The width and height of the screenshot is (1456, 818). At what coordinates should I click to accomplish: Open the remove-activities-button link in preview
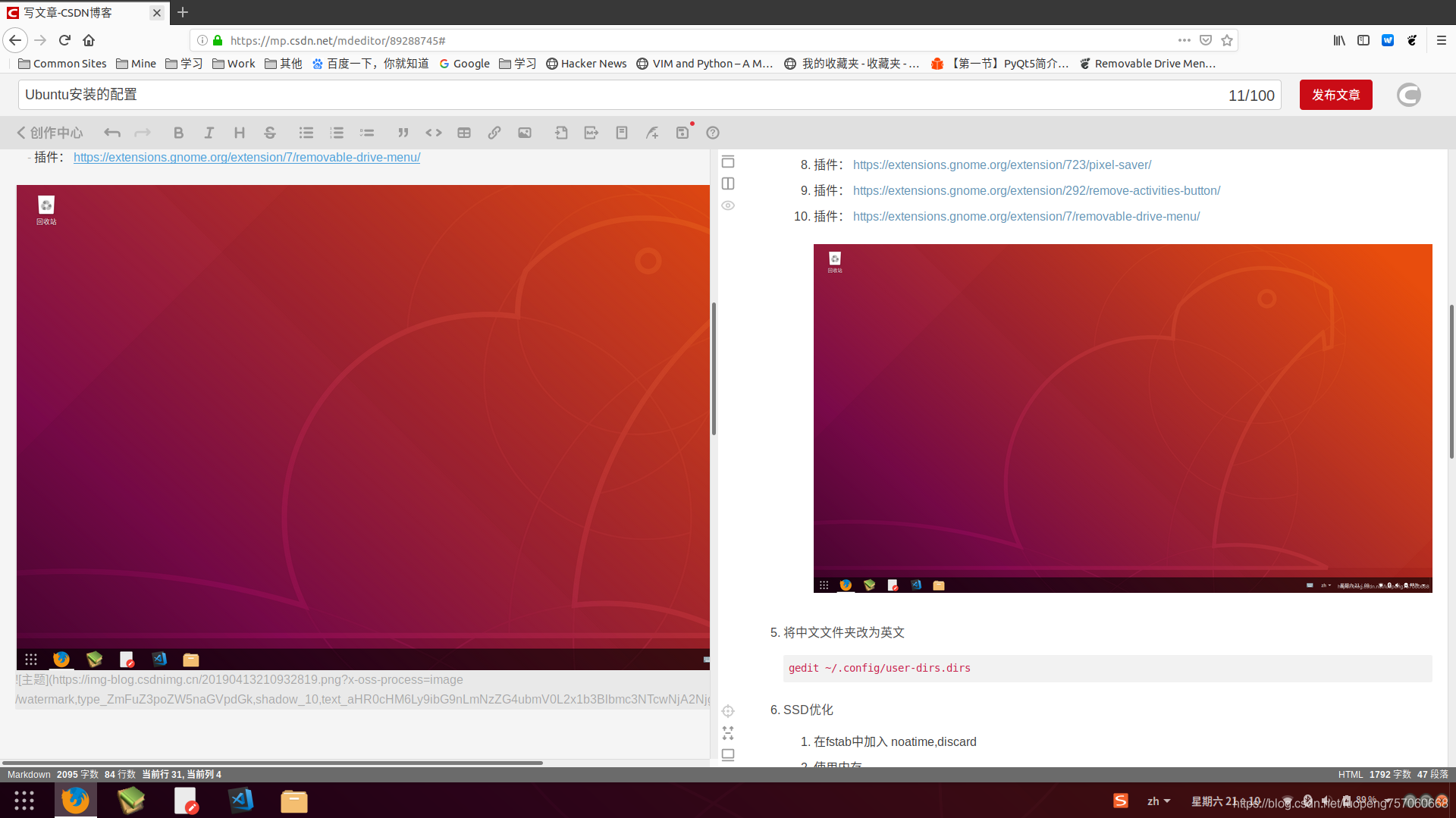[x=1036, y=190]
